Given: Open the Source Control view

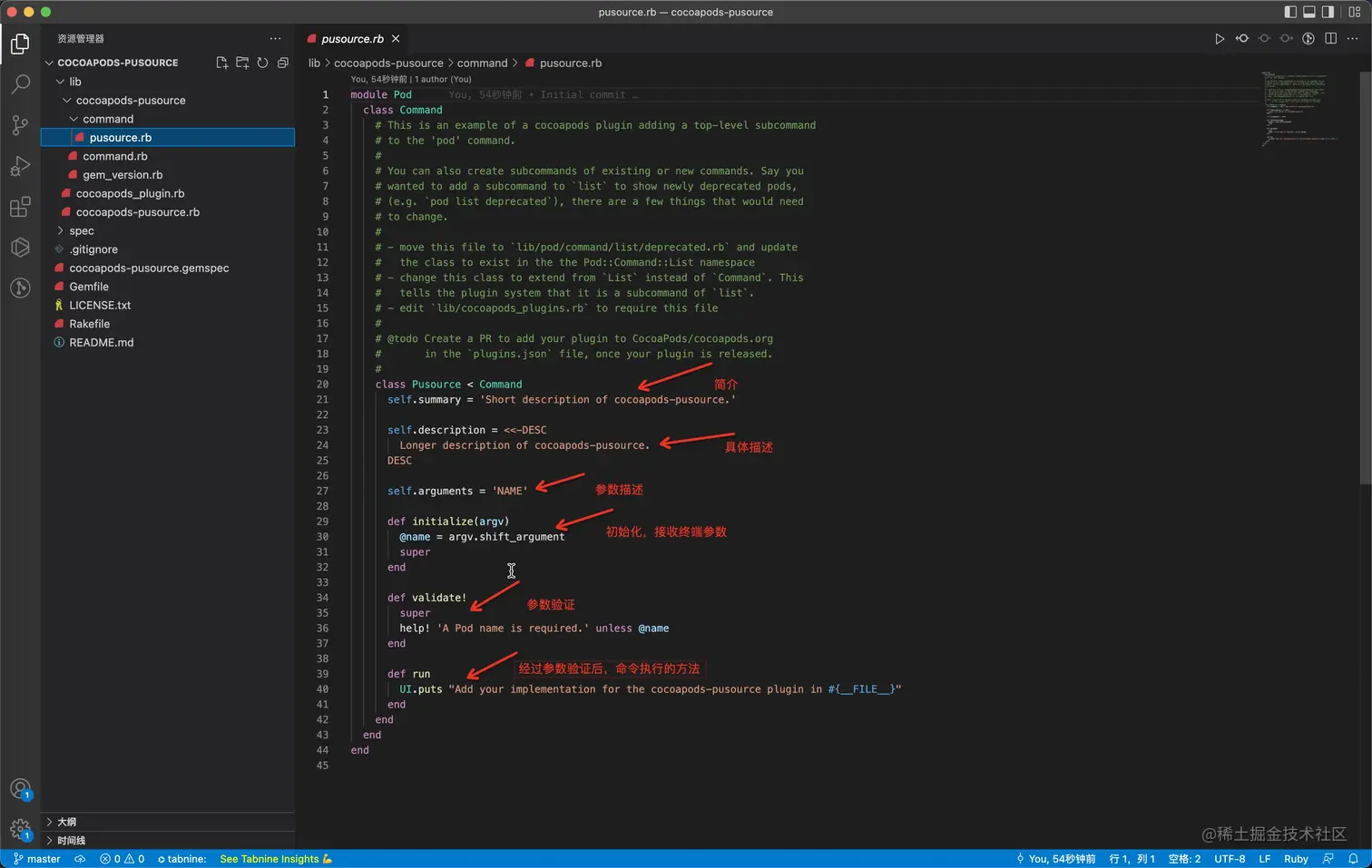Looking at the screenshot, I should click(20, 125).
